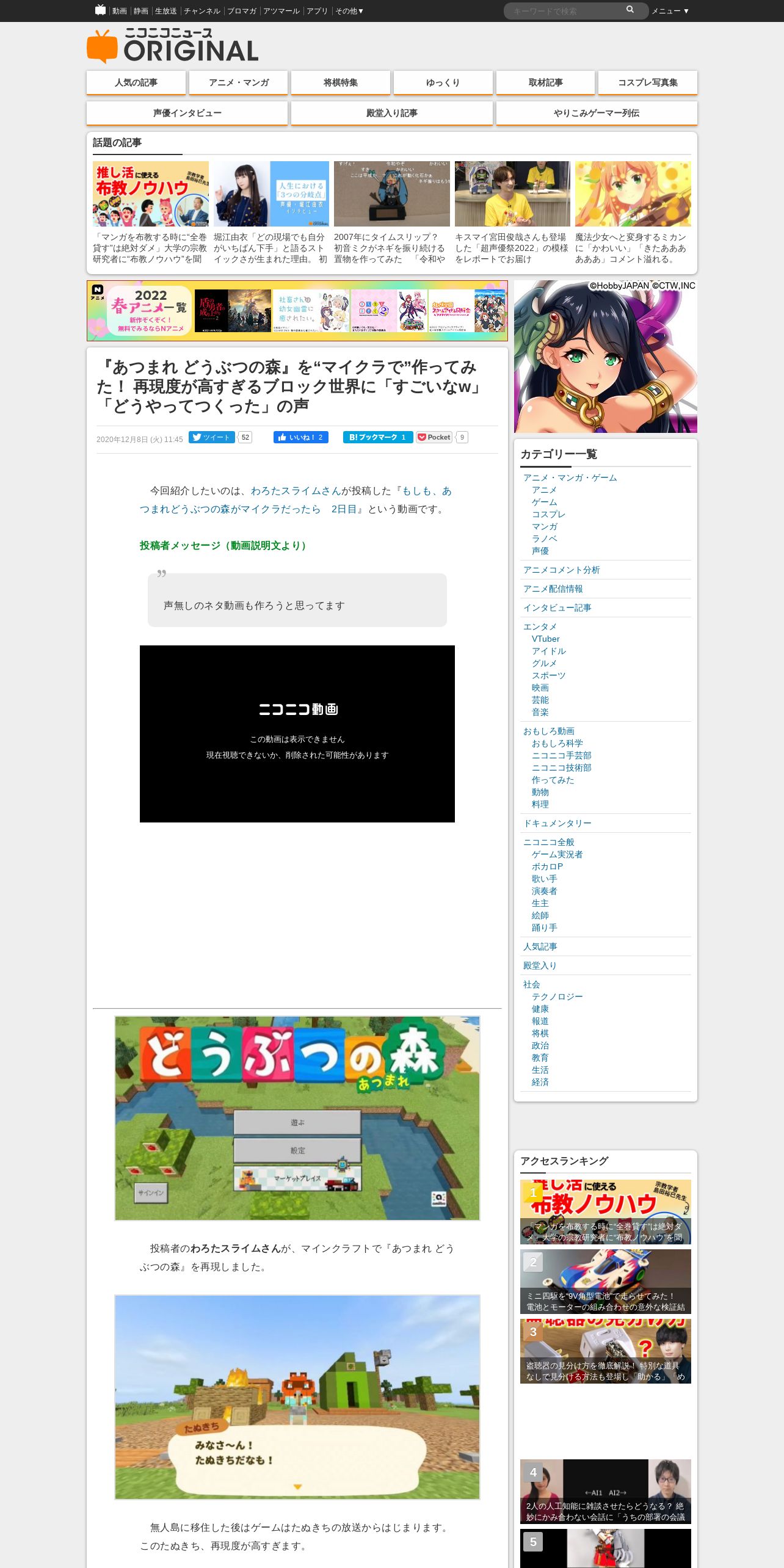Open the テクノロジー category link
784x1568 pixels.
[x=557, y=996]
